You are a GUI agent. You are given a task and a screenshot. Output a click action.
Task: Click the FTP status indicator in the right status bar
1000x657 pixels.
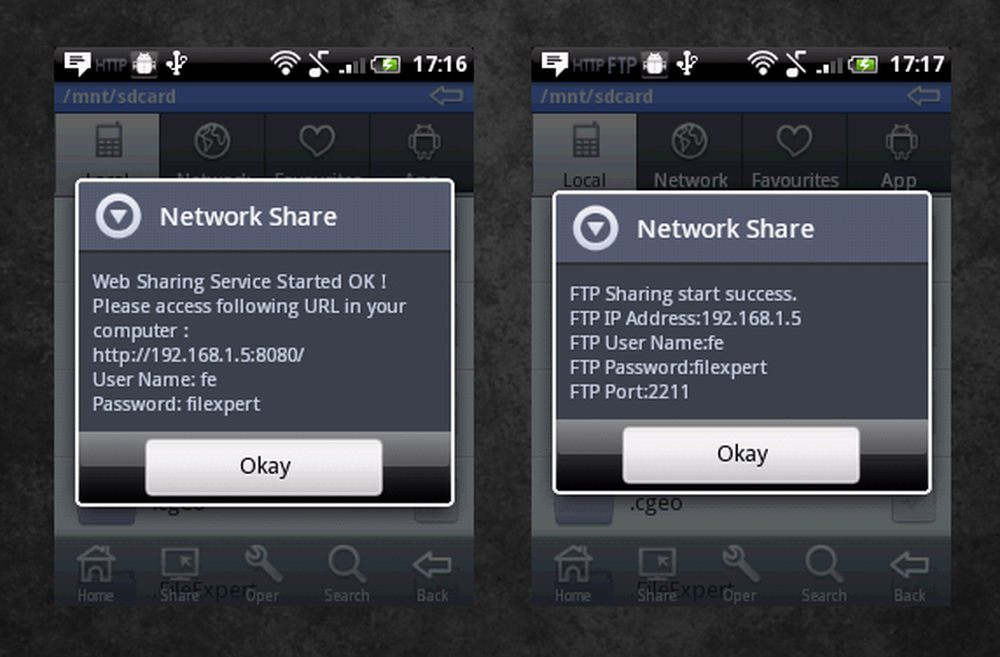(621, 64)
